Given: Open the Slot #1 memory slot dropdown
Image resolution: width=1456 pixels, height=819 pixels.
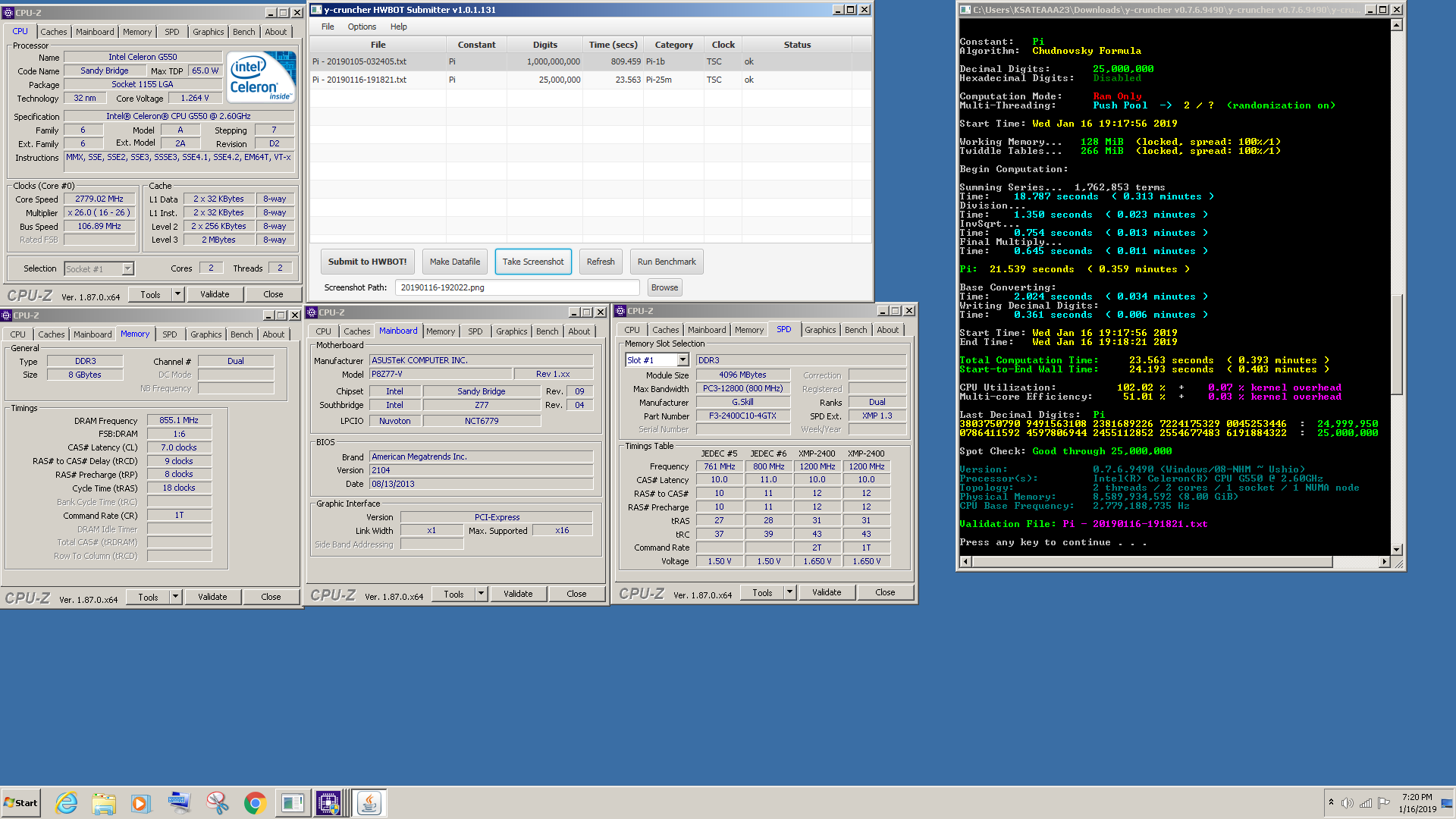Looking at the screenshot, I should (683, 360).
